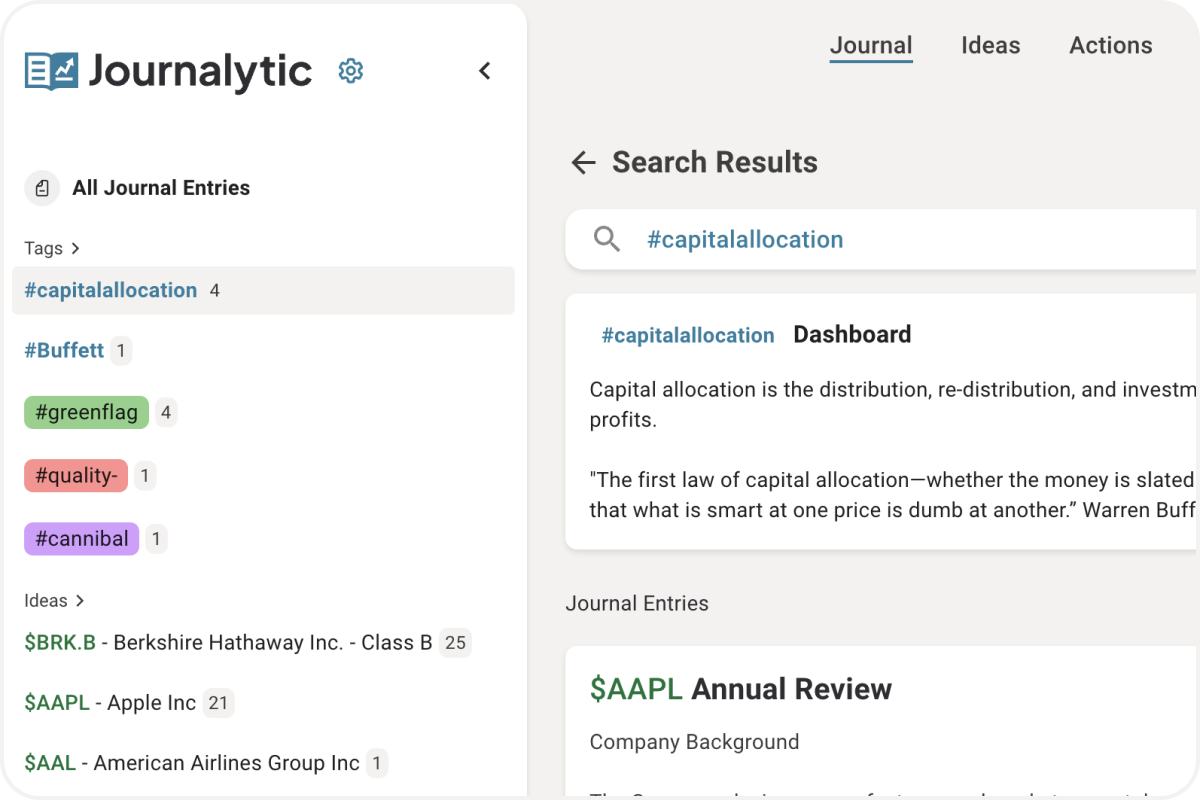Click the Company Background text

point(694,742)
